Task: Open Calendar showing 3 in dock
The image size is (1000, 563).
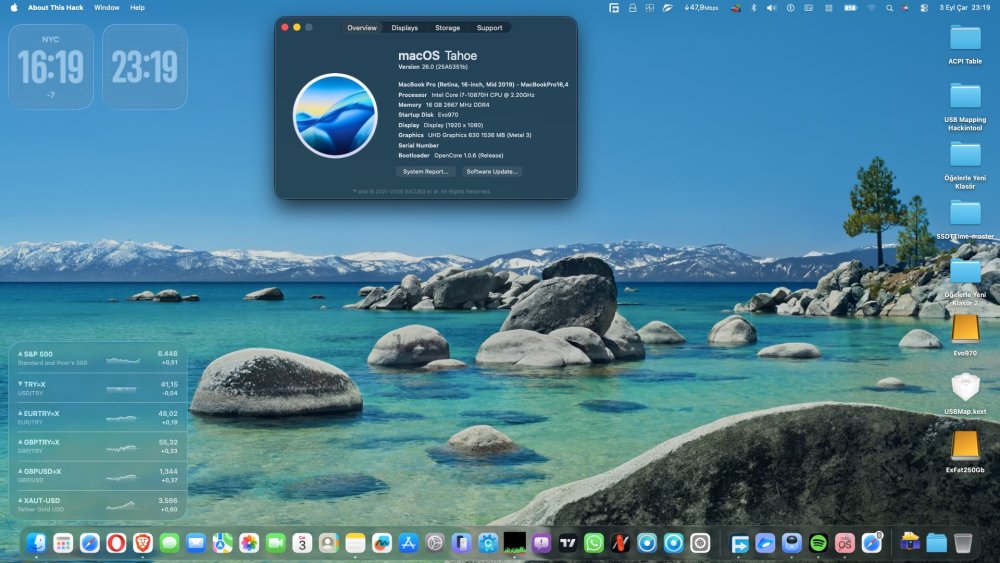Action: pos(302,543)
